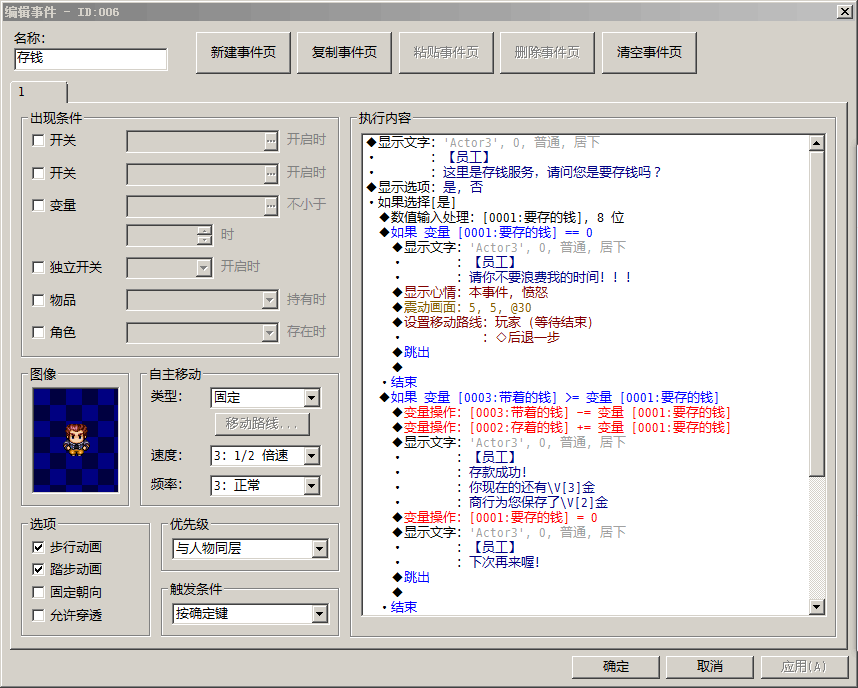Image resolution: width=858 pixels, height=688 pixels.
Task: Select the 下次再来喔! text line
Action: [x=504, y=562]
